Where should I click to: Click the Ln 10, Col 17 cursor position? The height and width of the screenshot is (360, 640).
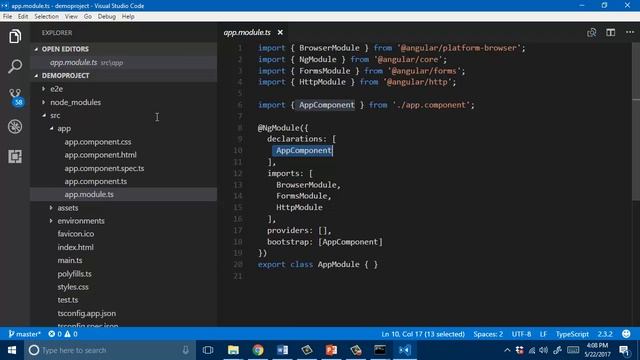coord(423,334)
